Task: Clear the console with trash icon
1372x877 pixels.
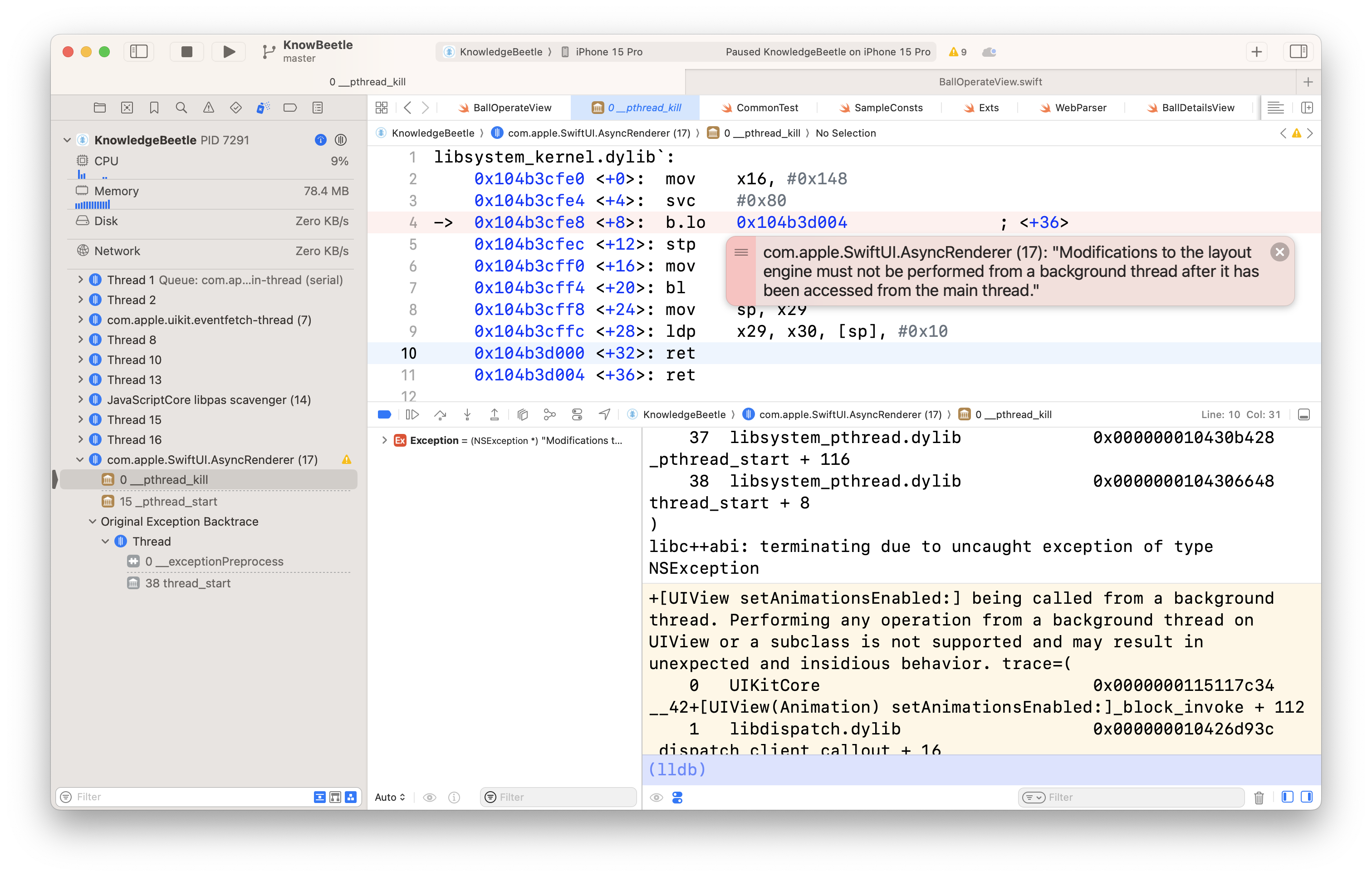Action: click(x=1259, y=797)
